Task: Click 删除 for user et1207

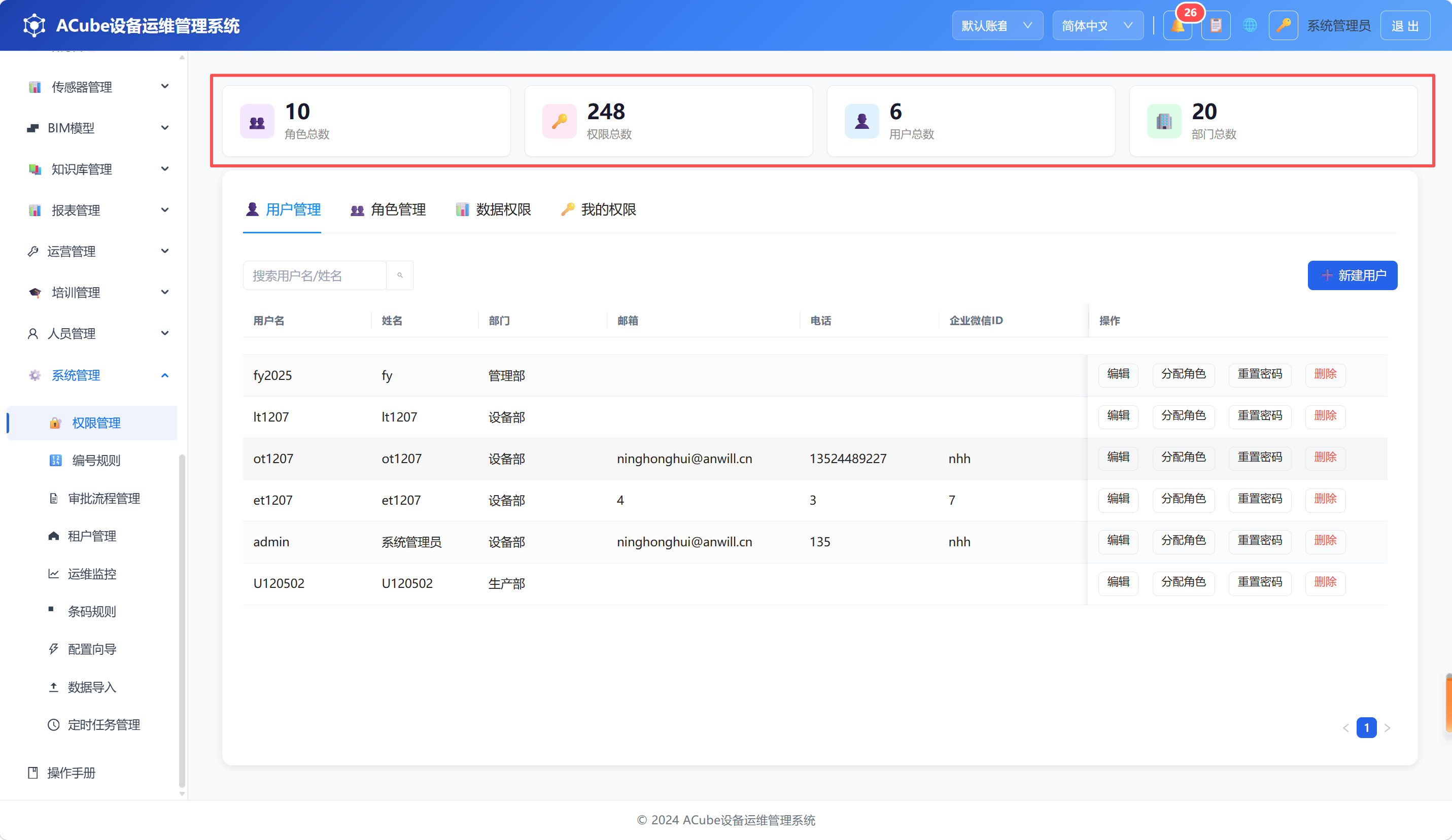Action: coord(1325,500)
